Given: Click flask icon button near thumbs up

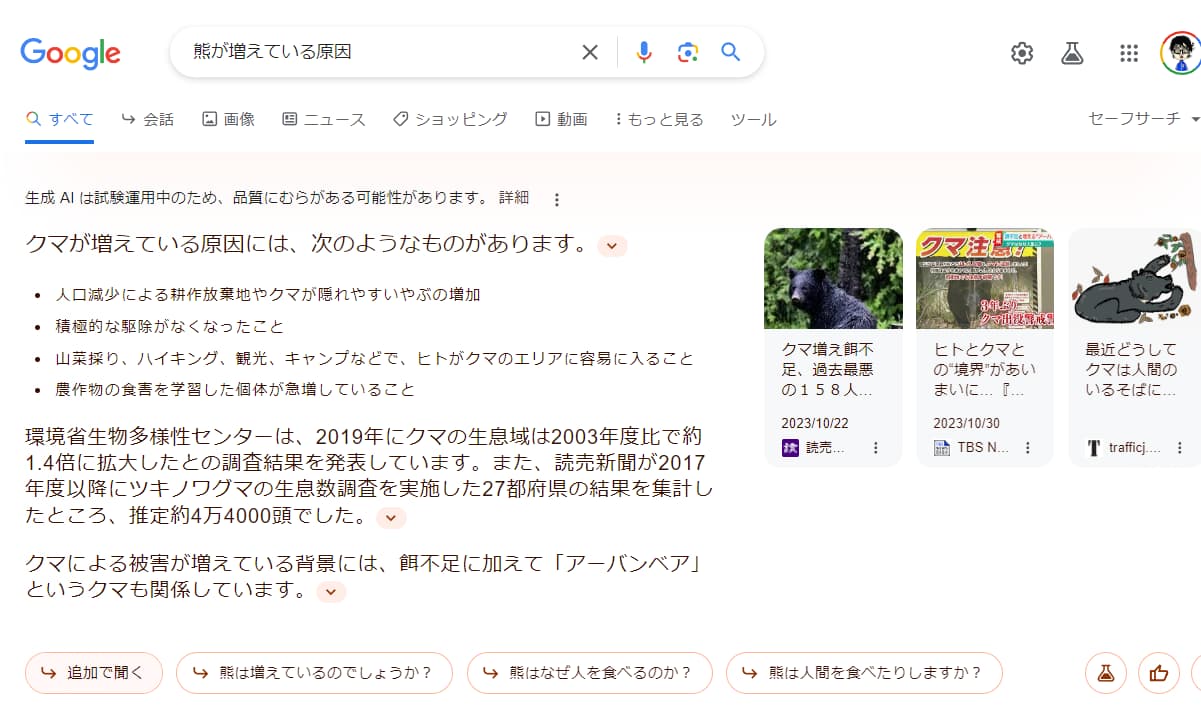Looking at the screenshot, I should coord(1106,673).
